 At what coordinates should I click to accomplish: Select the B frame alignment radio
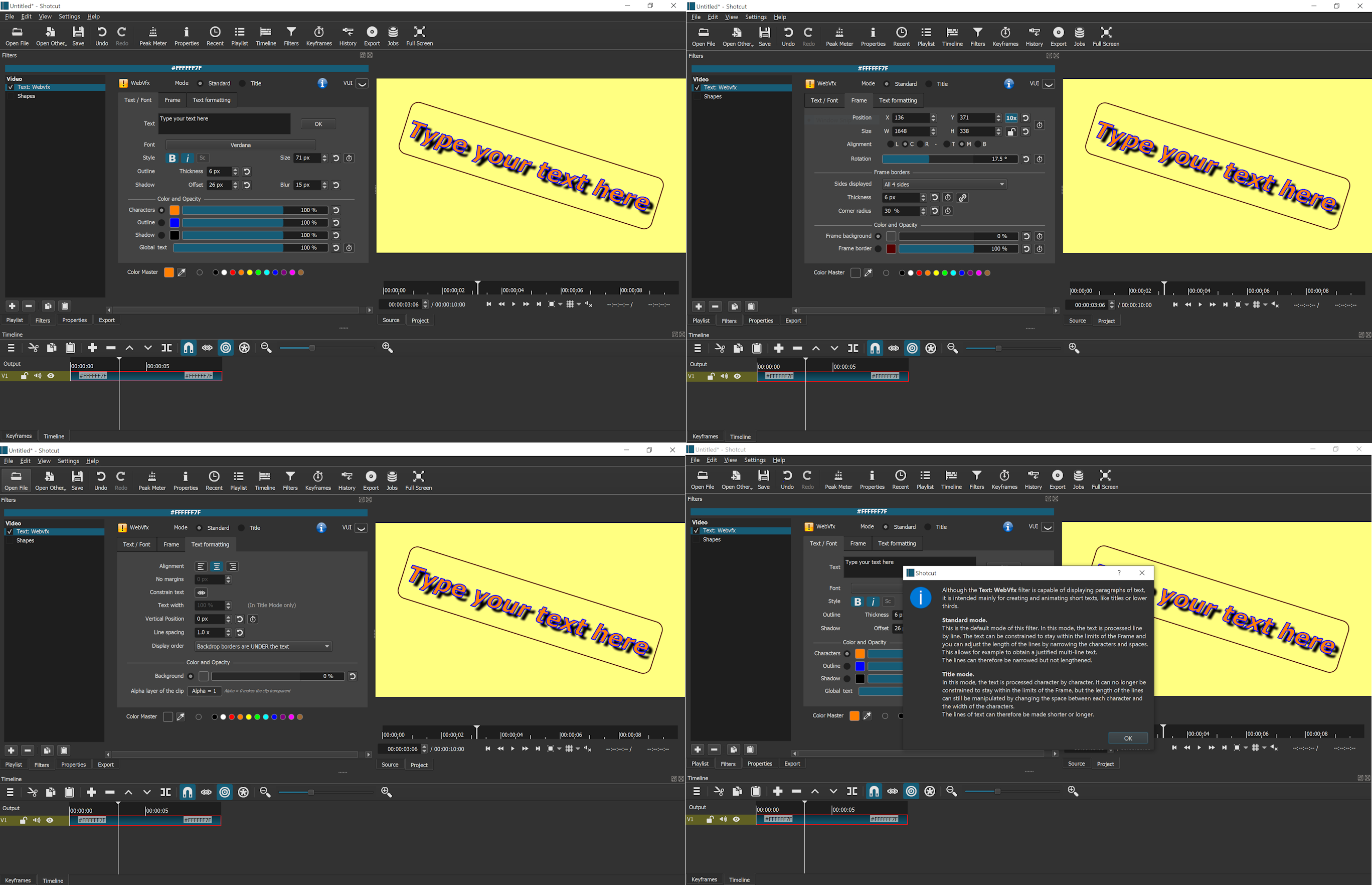[x=978, y=144]
